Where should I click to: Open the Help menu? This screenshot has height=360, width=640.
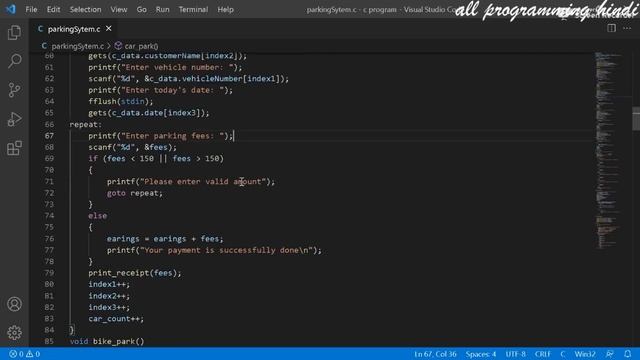point(225,9)
